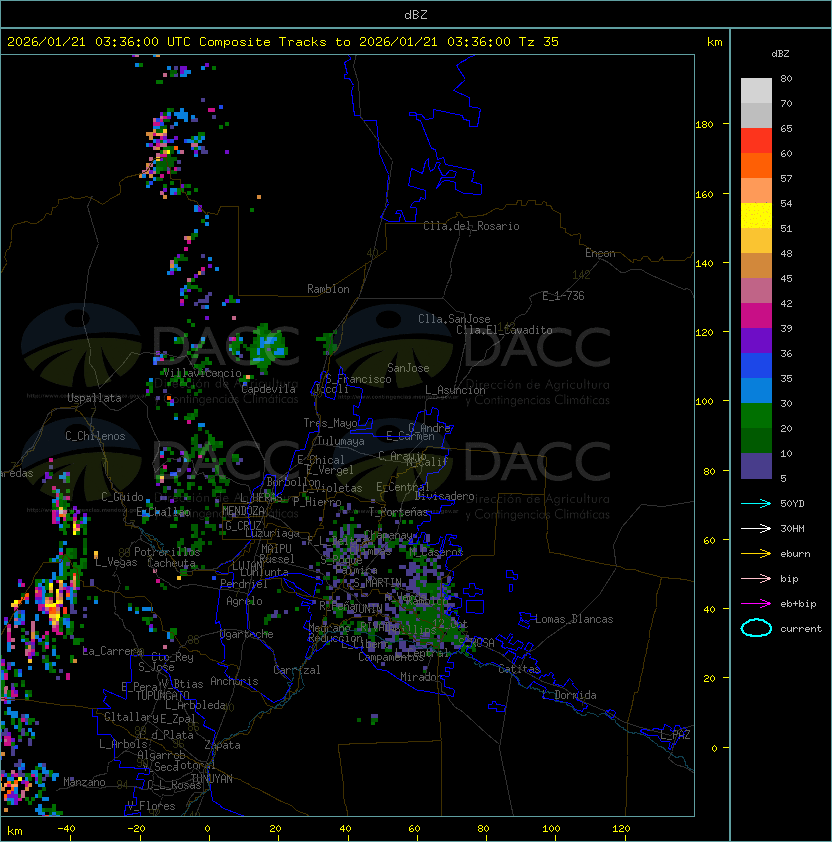This screenshot has height=842, width=832.
Task: Click the 'L_PAZ' map label
Action: pos(675,735)
